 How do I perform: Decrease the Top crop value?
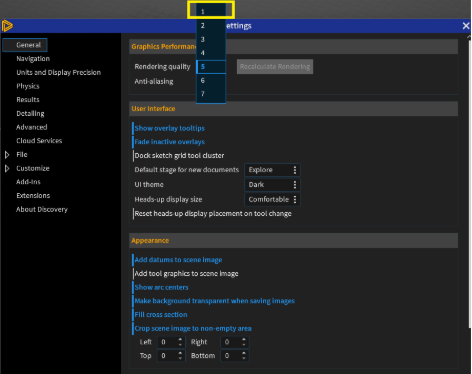tap(180, 359)
